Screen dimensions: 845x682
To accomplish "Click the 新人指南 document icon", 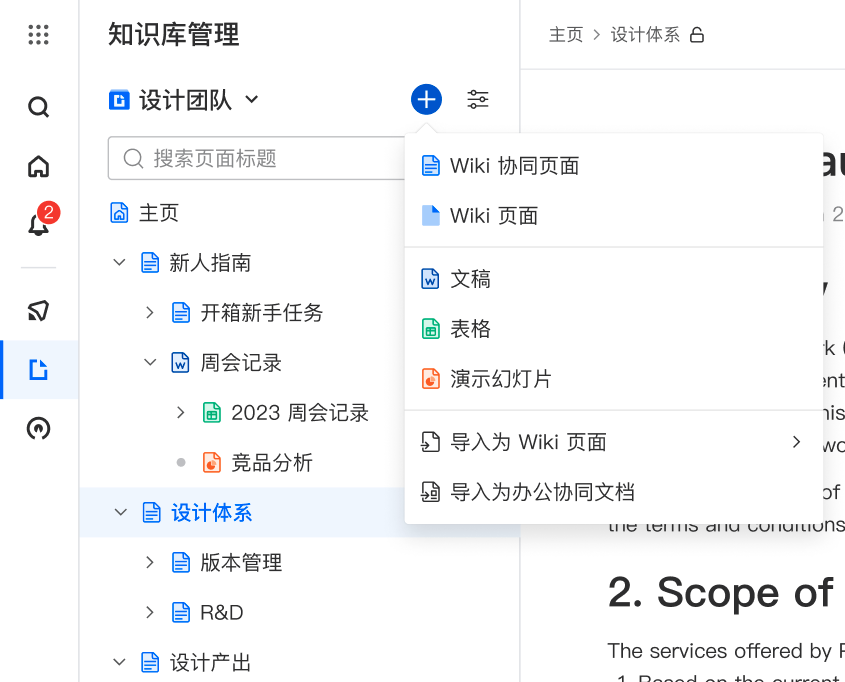I will (x=150, y=263).
